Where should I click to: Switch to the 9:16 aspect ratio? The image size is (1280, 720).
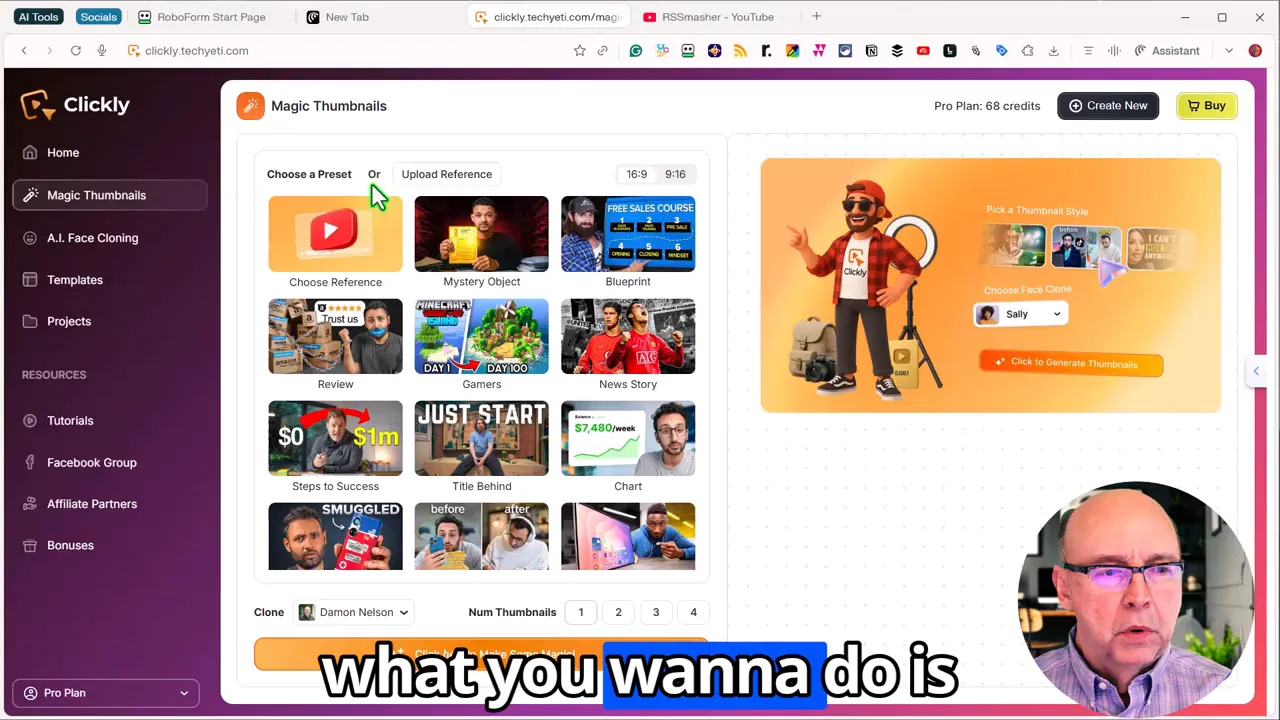tap(675, 174)
